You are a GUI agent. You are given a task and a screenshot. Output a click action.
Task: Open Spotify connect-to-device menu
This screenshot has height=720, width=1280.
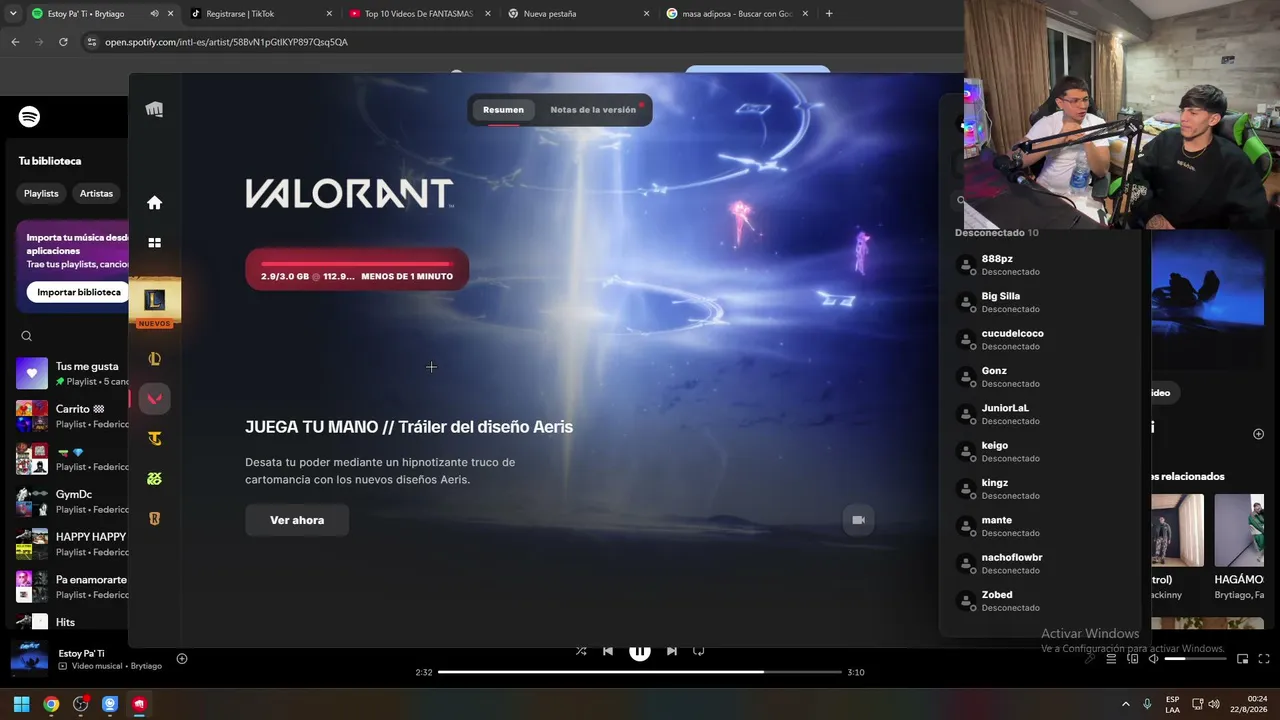click(1133, 659)
